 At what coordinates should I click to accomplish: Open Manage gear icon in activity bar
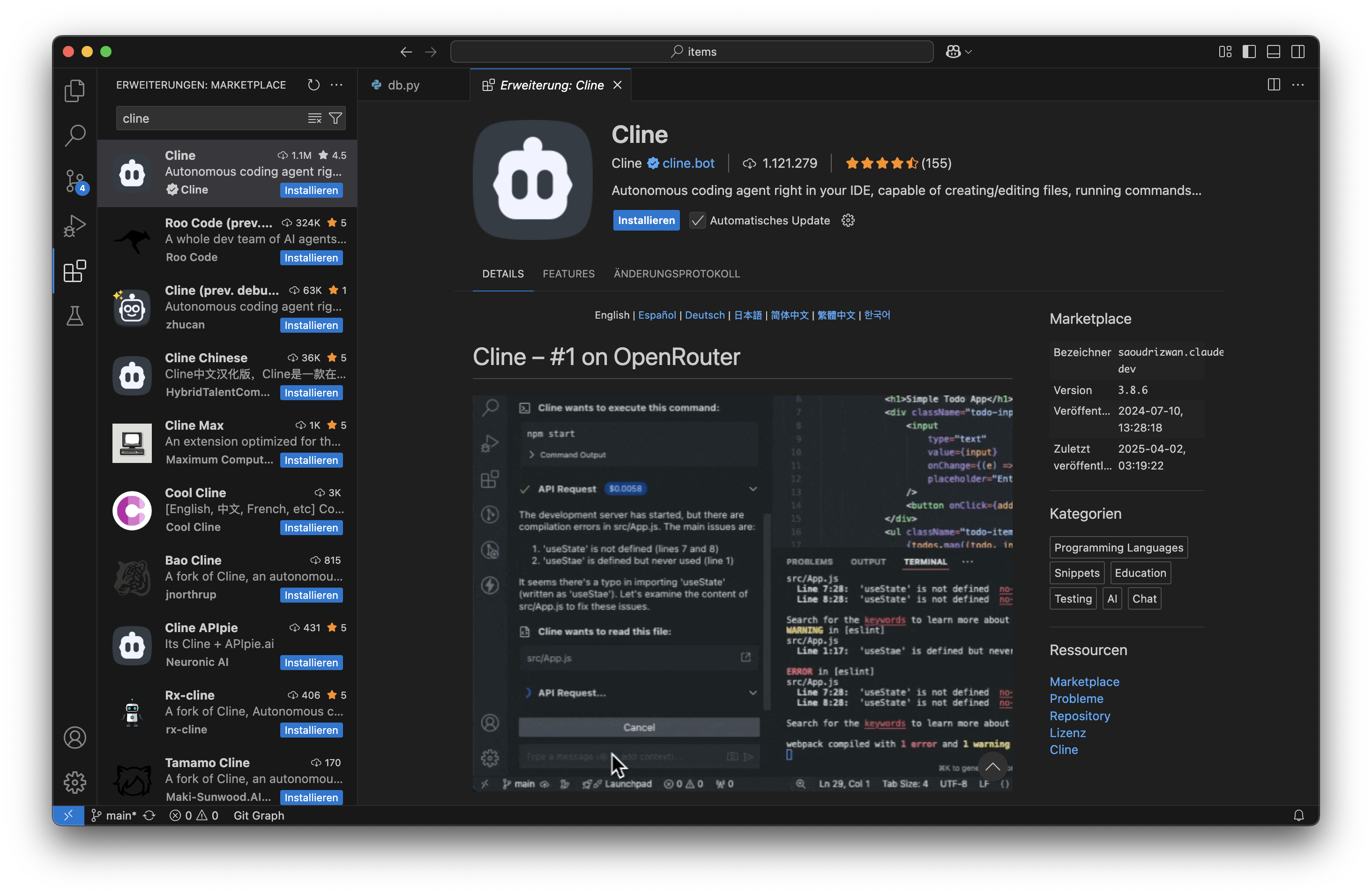click(x=75, y=782)
